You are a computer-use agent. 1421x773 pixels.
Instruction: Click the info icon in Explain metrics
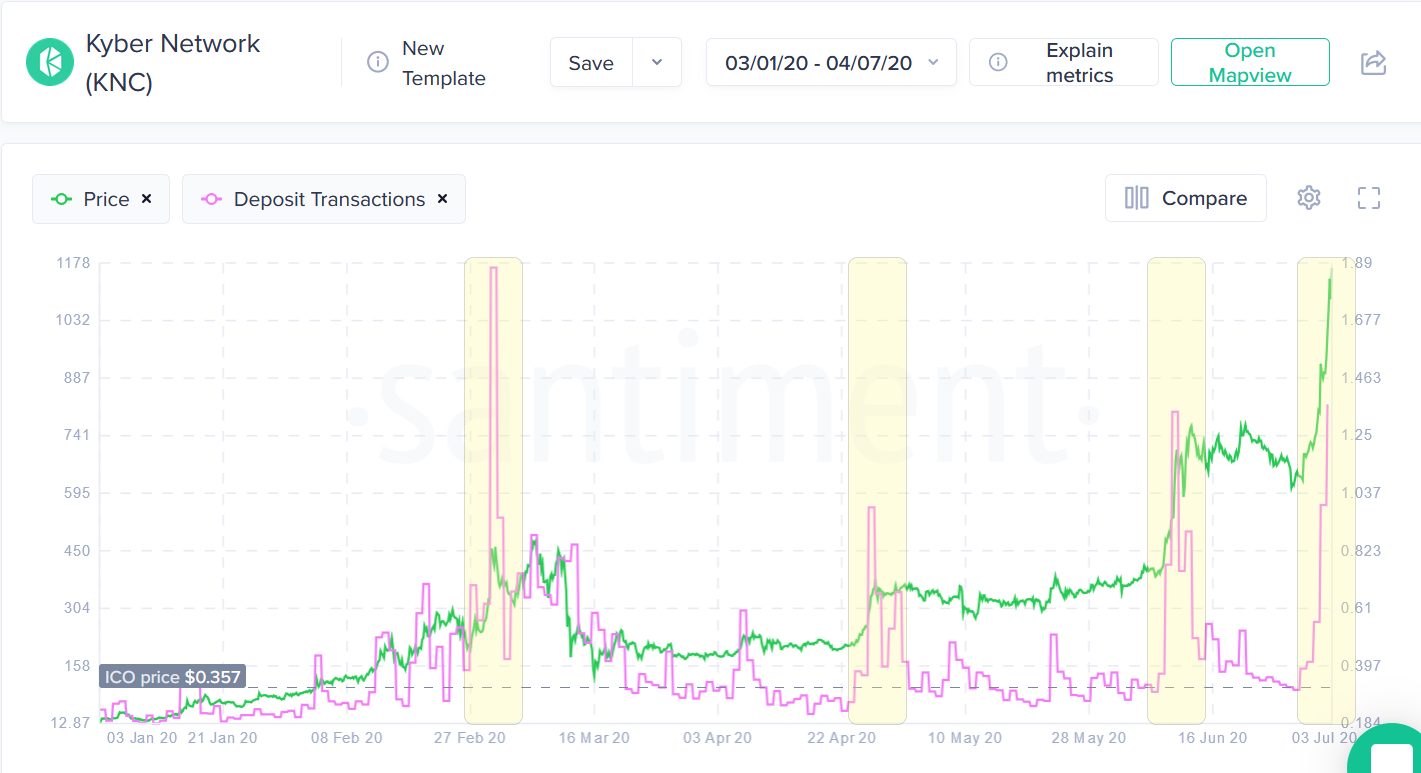click(998, 62)
